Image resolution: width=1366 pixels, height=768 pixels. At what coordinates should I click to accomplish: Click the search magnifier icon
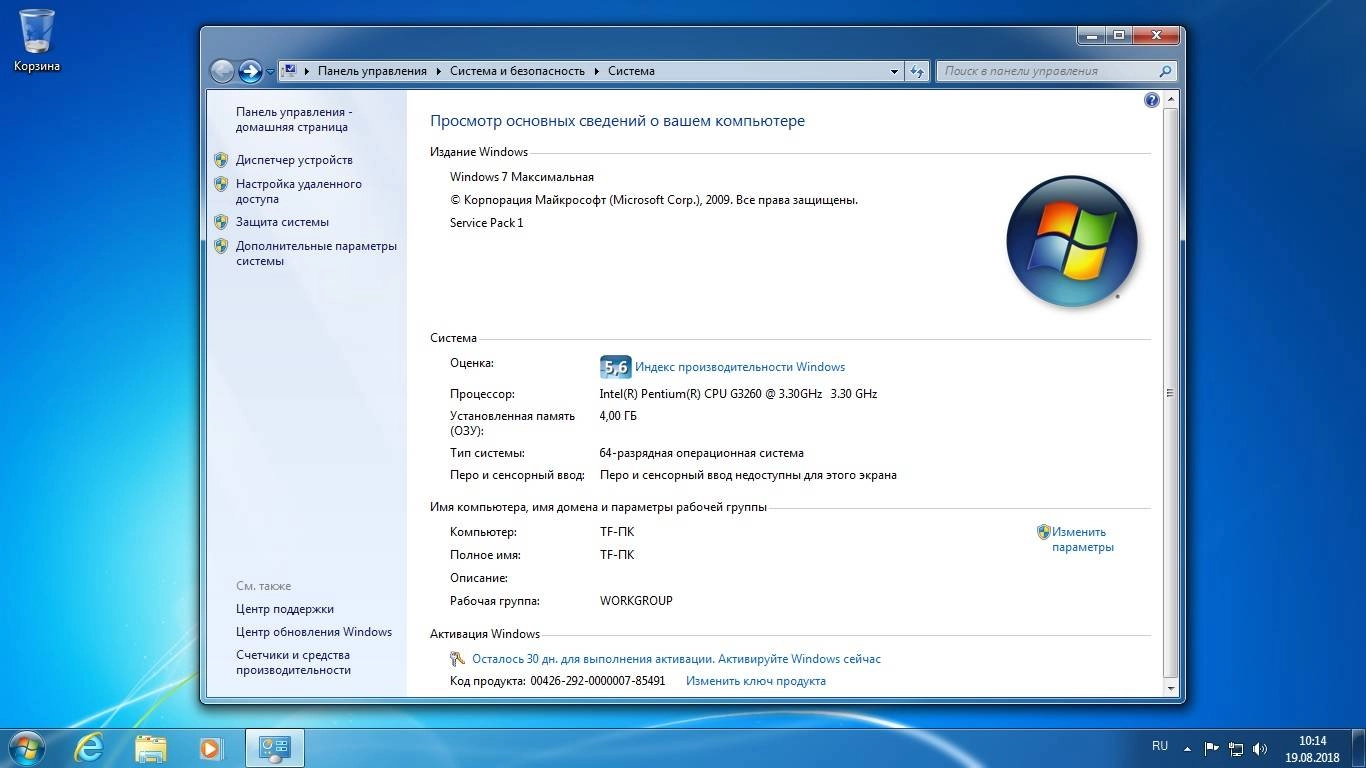(1165, 71)
